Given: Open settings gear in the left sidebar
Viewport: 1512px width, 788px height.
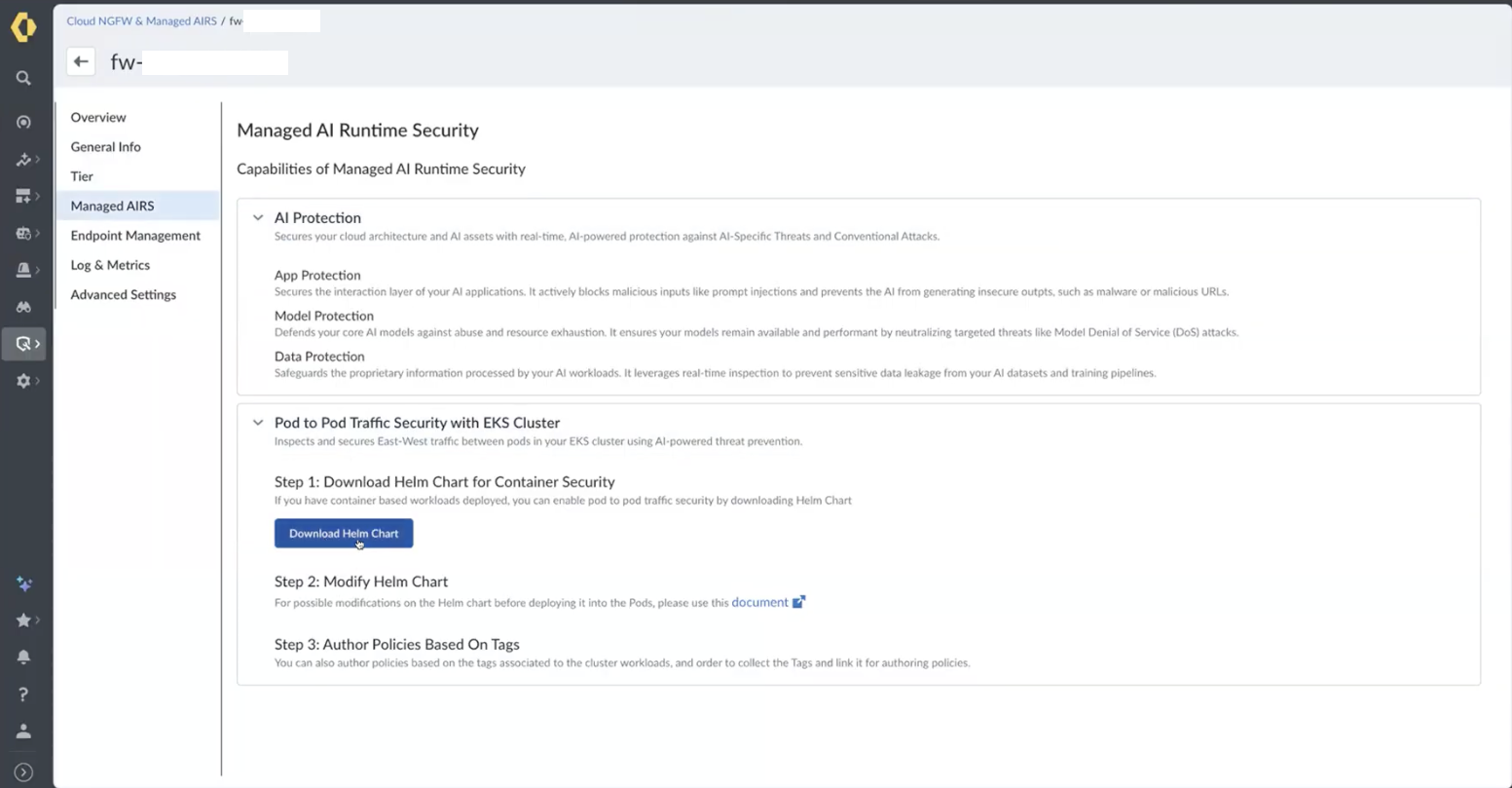Looking at the screenshot, I should pyautogui.click(x=23, y=381).
